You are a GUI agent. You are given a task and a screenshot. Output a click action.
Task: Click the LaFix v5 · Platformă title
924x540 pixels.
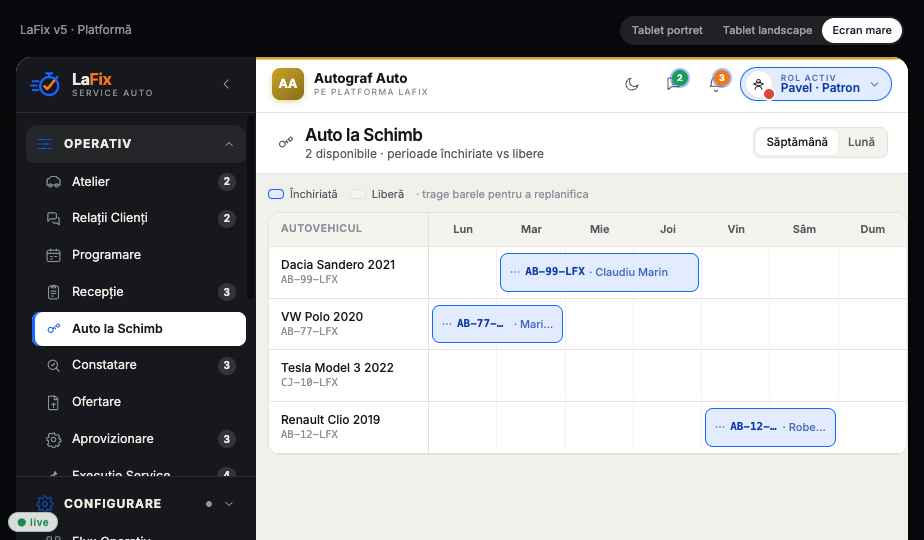click(75, 29)
